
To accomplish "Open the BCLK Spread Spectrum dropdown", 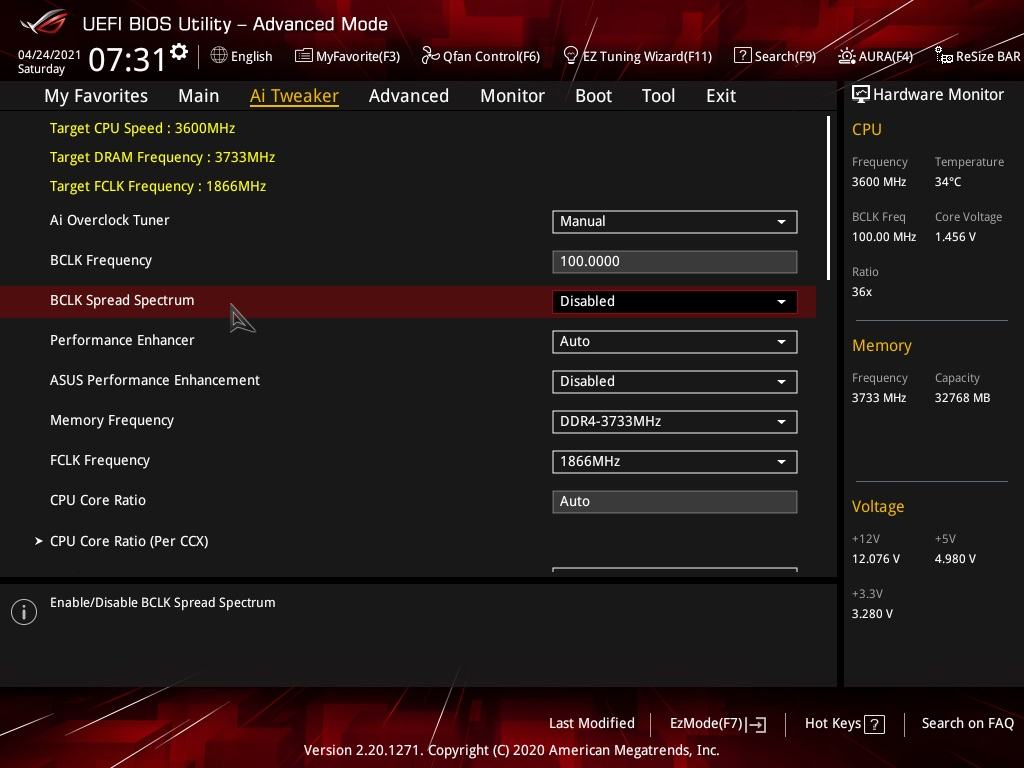I will (675, 302).
